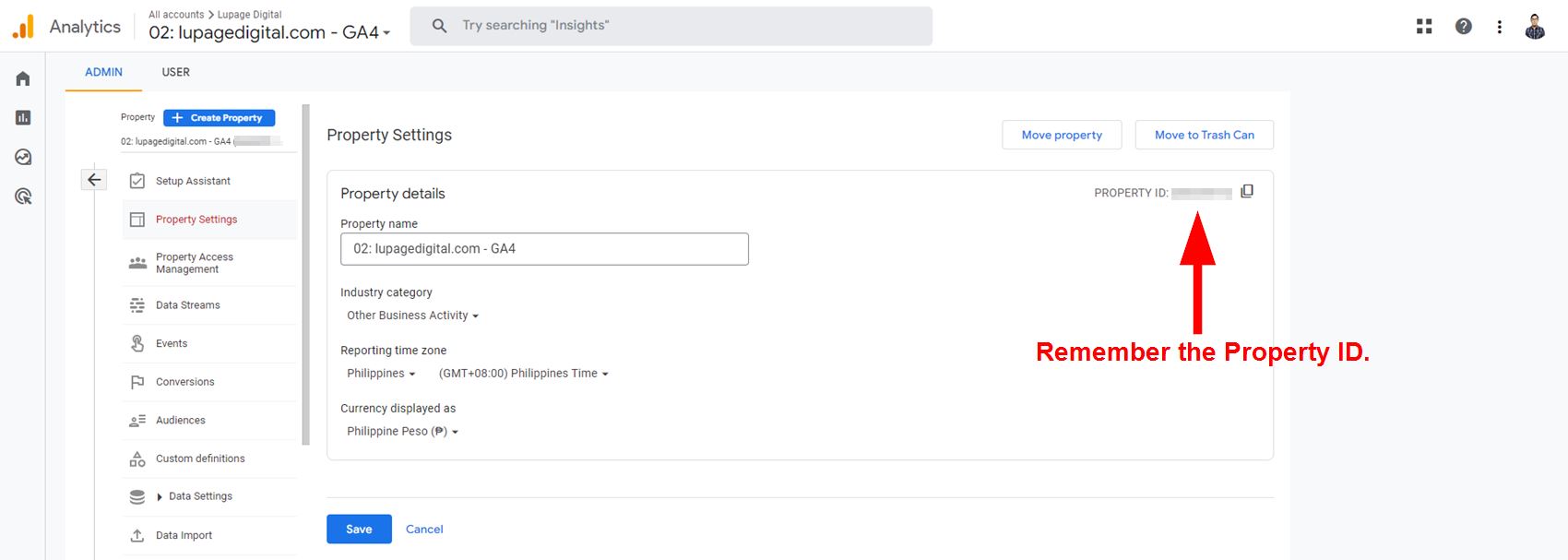
Task: Click the Google Analytics logo
Action: pos(23,27)
